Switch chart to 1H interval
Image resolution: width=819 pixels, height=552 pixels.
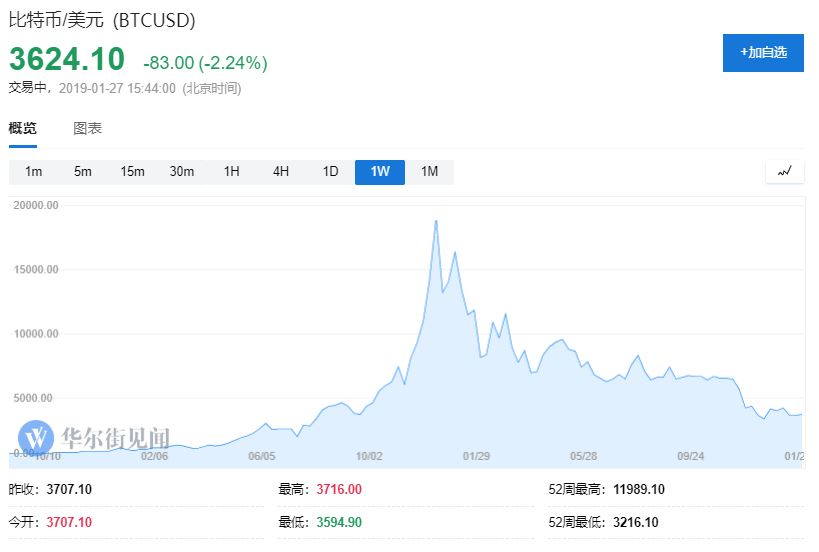(231, 171)
